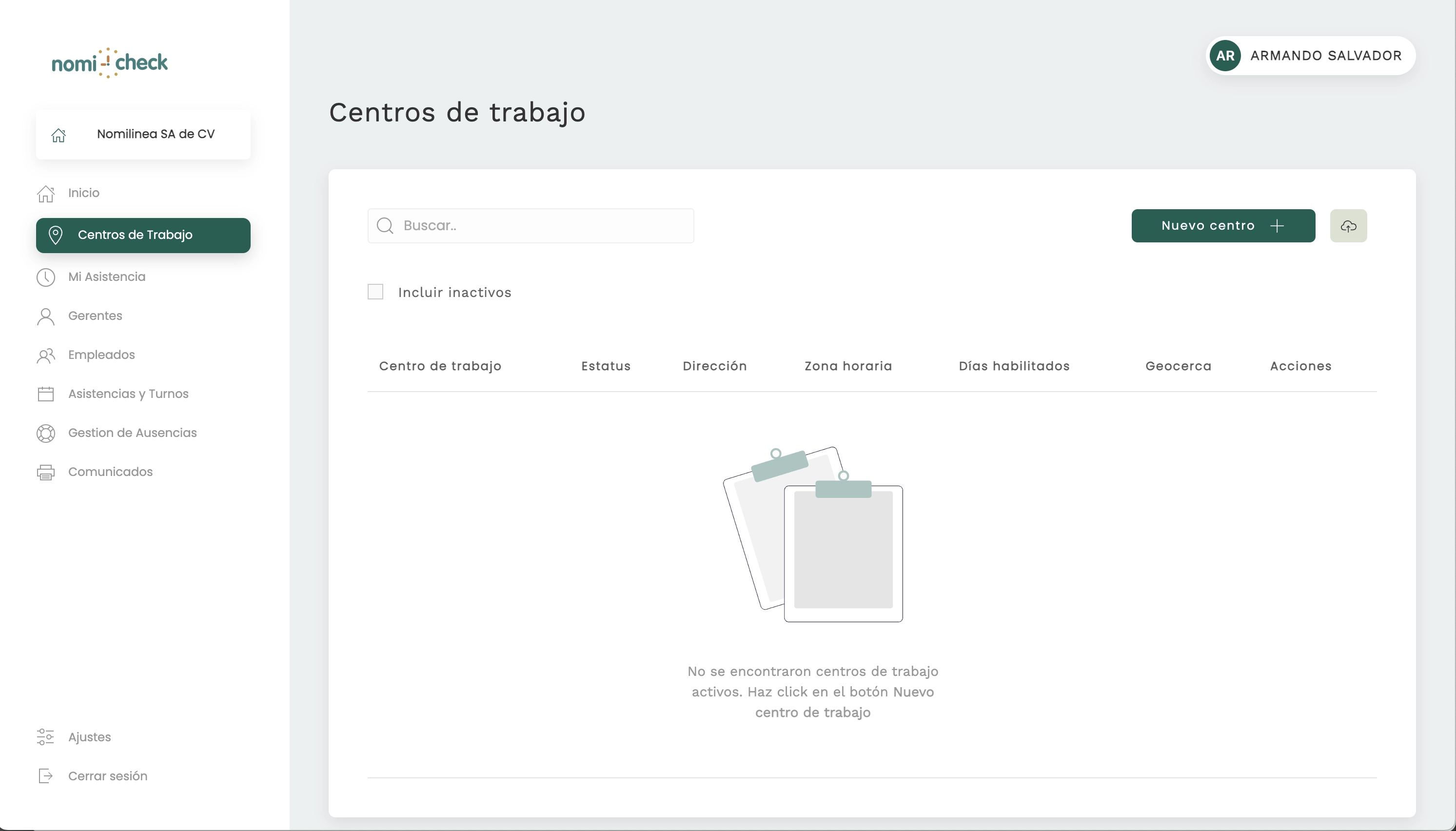This screenshot has height=831, width=1456.
Task: Click the house icon beside Nomilinea SA
Action: 58,135
